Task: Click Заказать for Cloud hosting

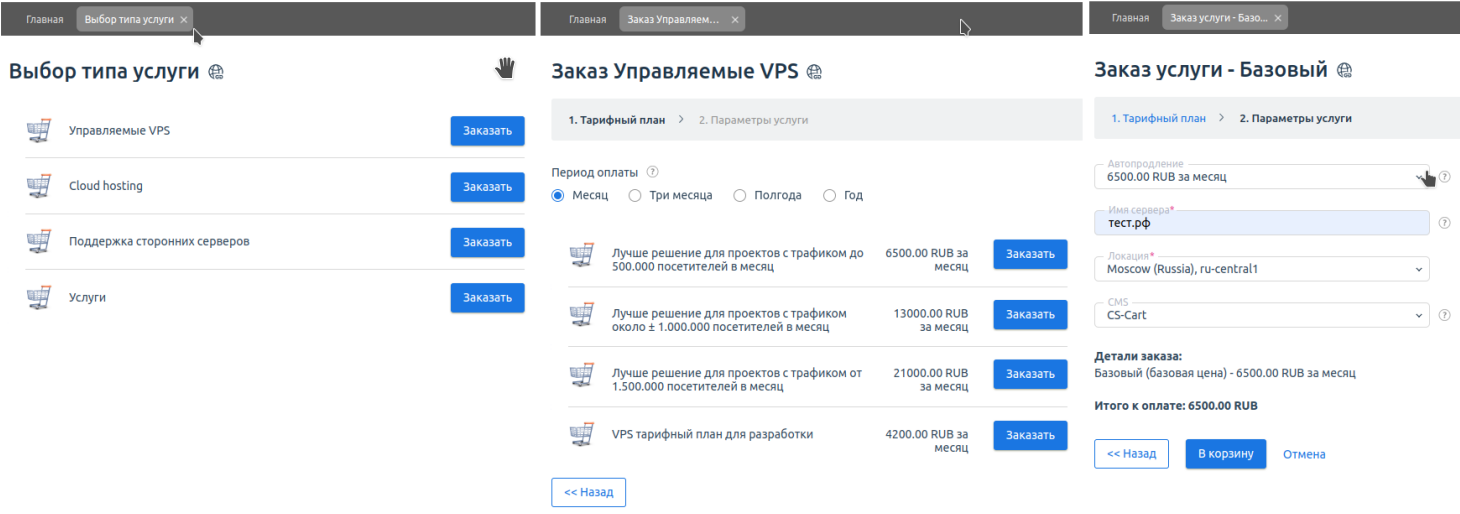Action: coord(487,187)
